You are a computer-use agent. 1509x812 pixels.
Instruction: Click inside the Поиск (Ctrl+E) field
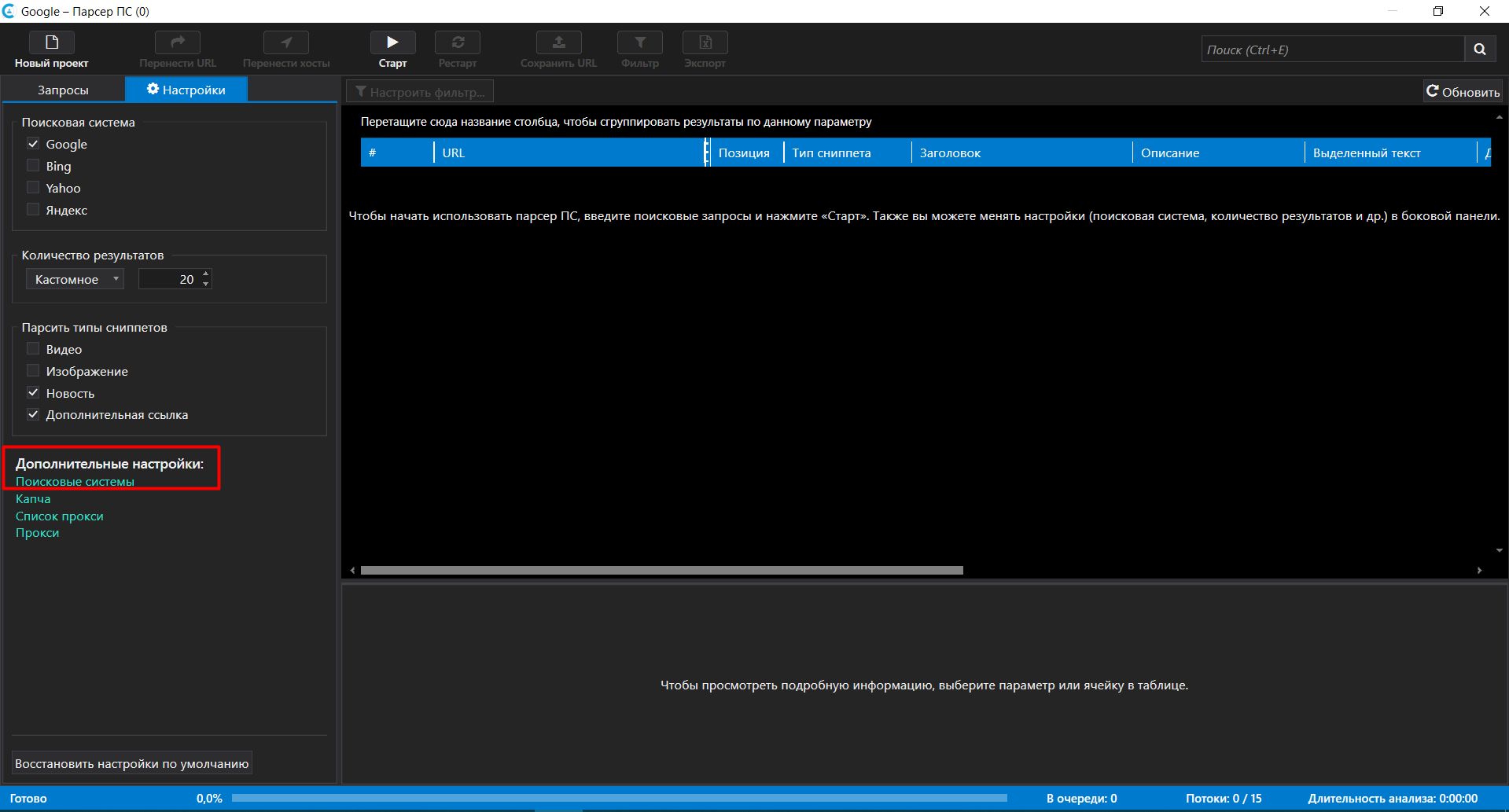point(1333,49)
